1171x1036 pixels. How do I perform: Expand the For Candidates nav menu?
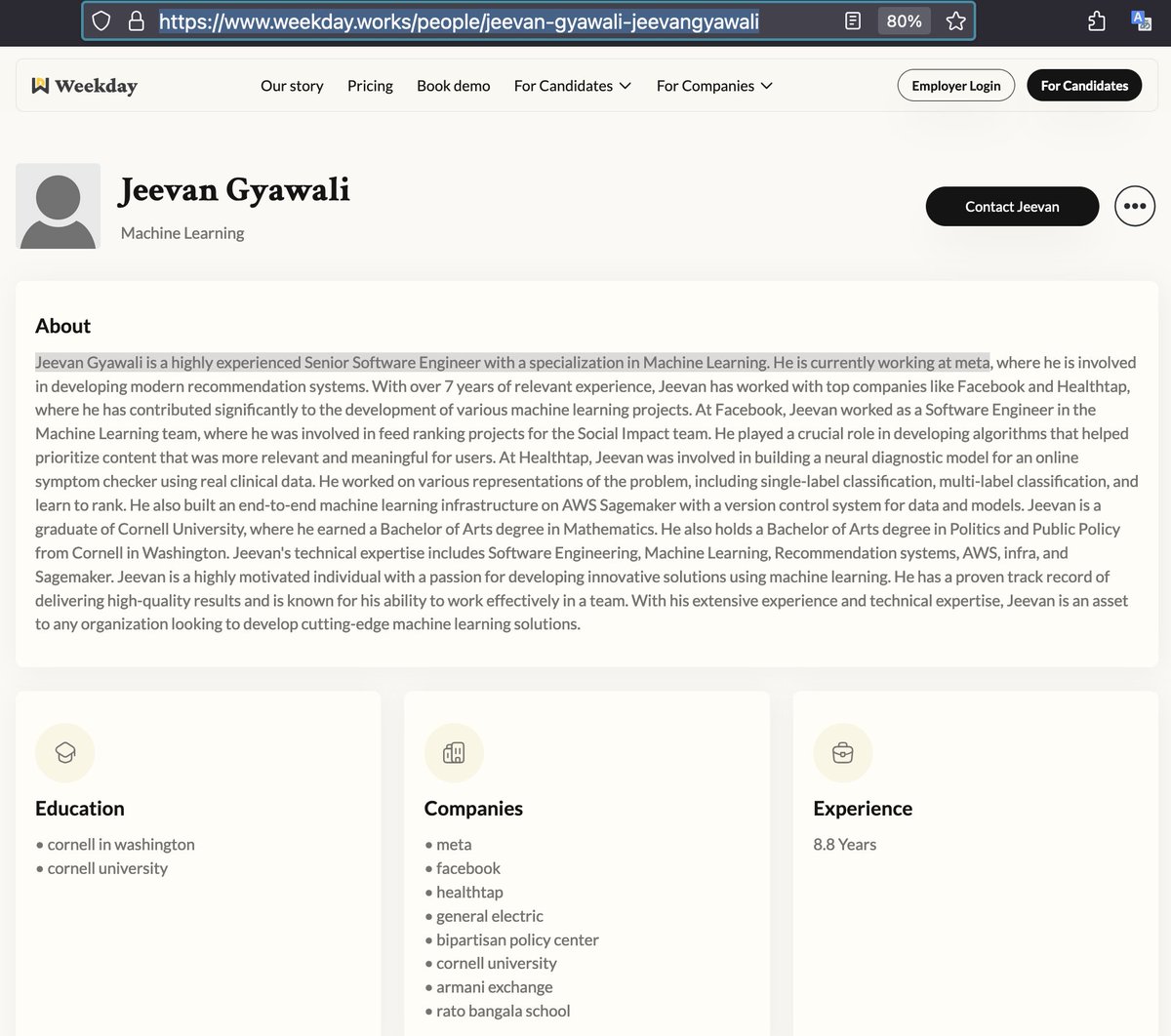pyautogui.click(x=573, y=86)
